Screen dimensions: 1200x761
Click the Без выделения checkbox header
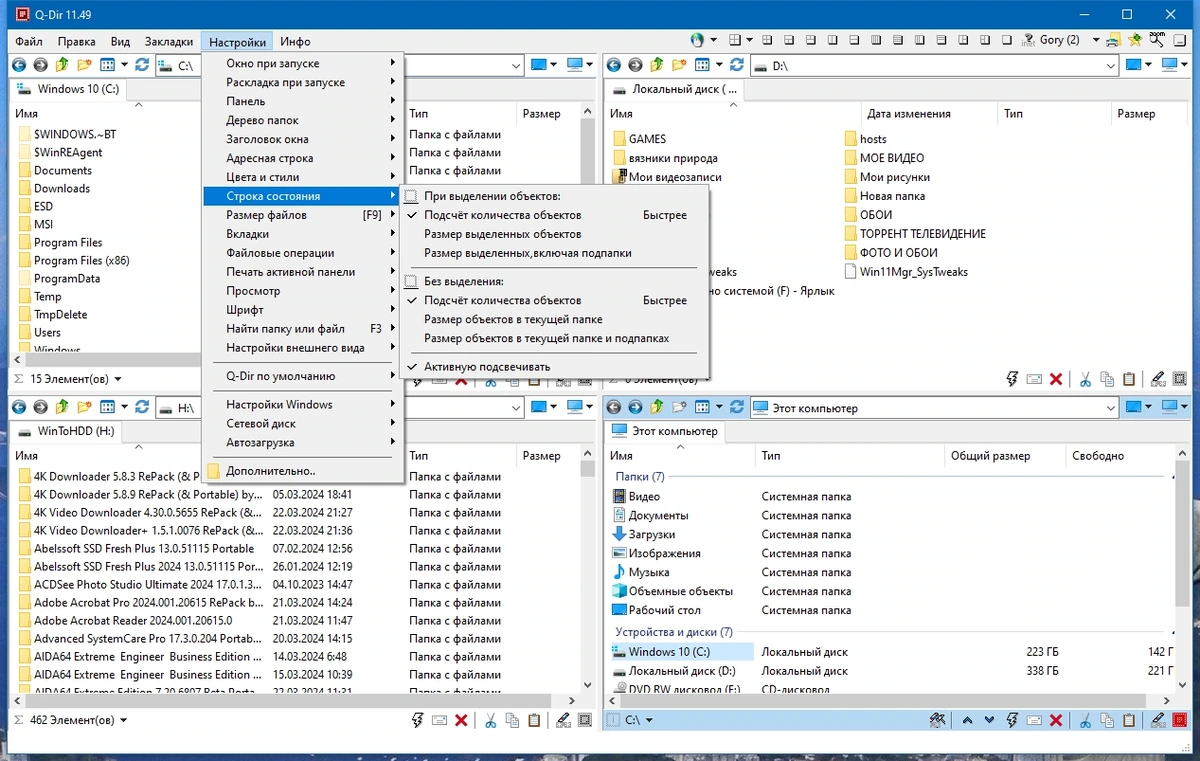pyautogui.click(x=411, y=281)
